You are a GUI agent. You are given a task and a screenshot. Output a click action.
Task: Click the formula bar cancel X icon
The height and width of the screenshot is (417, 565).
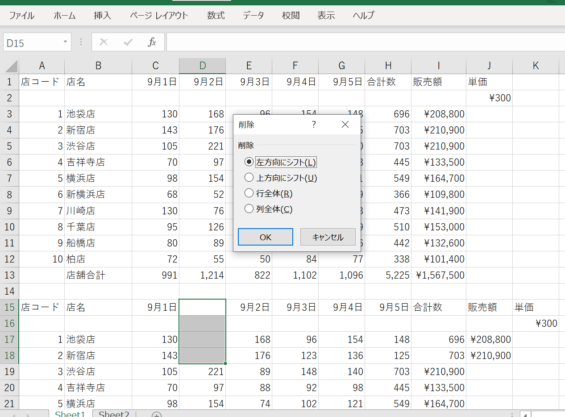point(104,43)
